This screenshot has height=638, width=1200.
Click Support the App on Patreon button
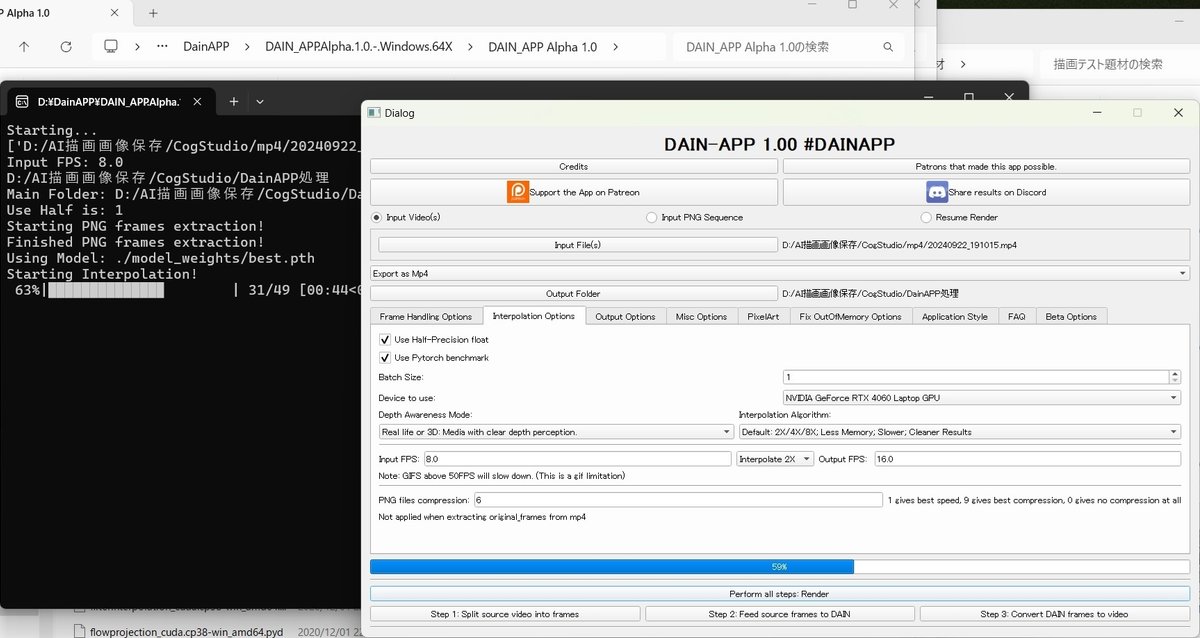click(574, 192)
